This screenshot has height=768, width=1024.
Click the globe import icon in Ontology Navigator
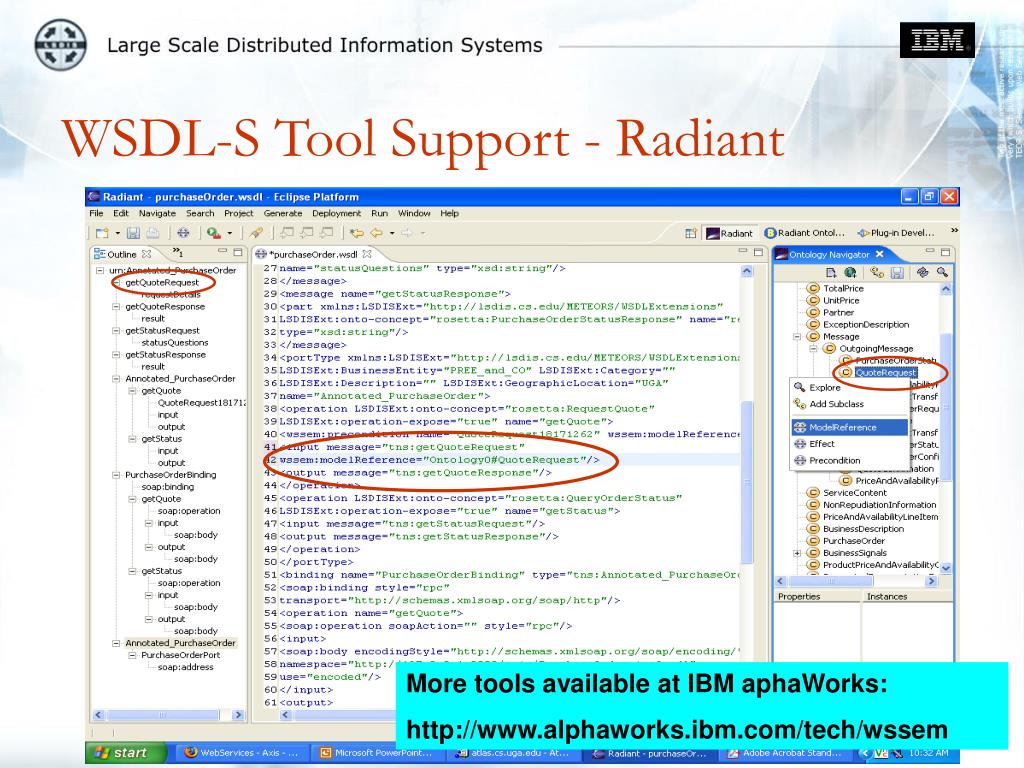850,272
